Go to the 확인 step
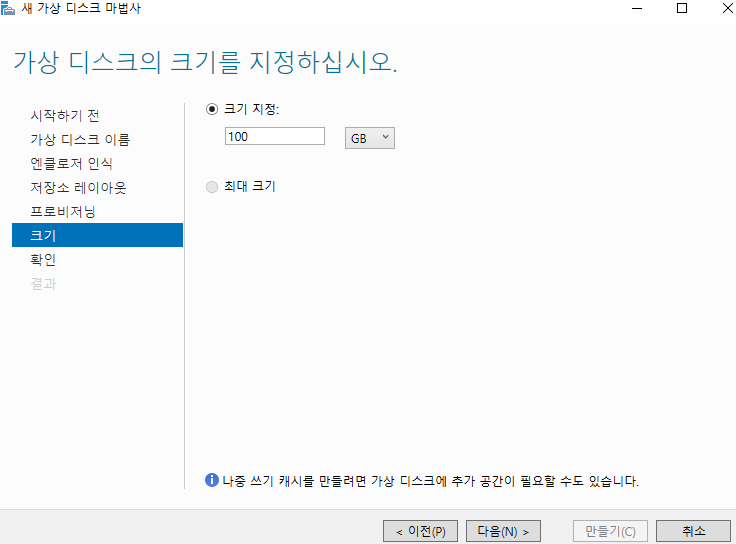 tap(43, 260)
